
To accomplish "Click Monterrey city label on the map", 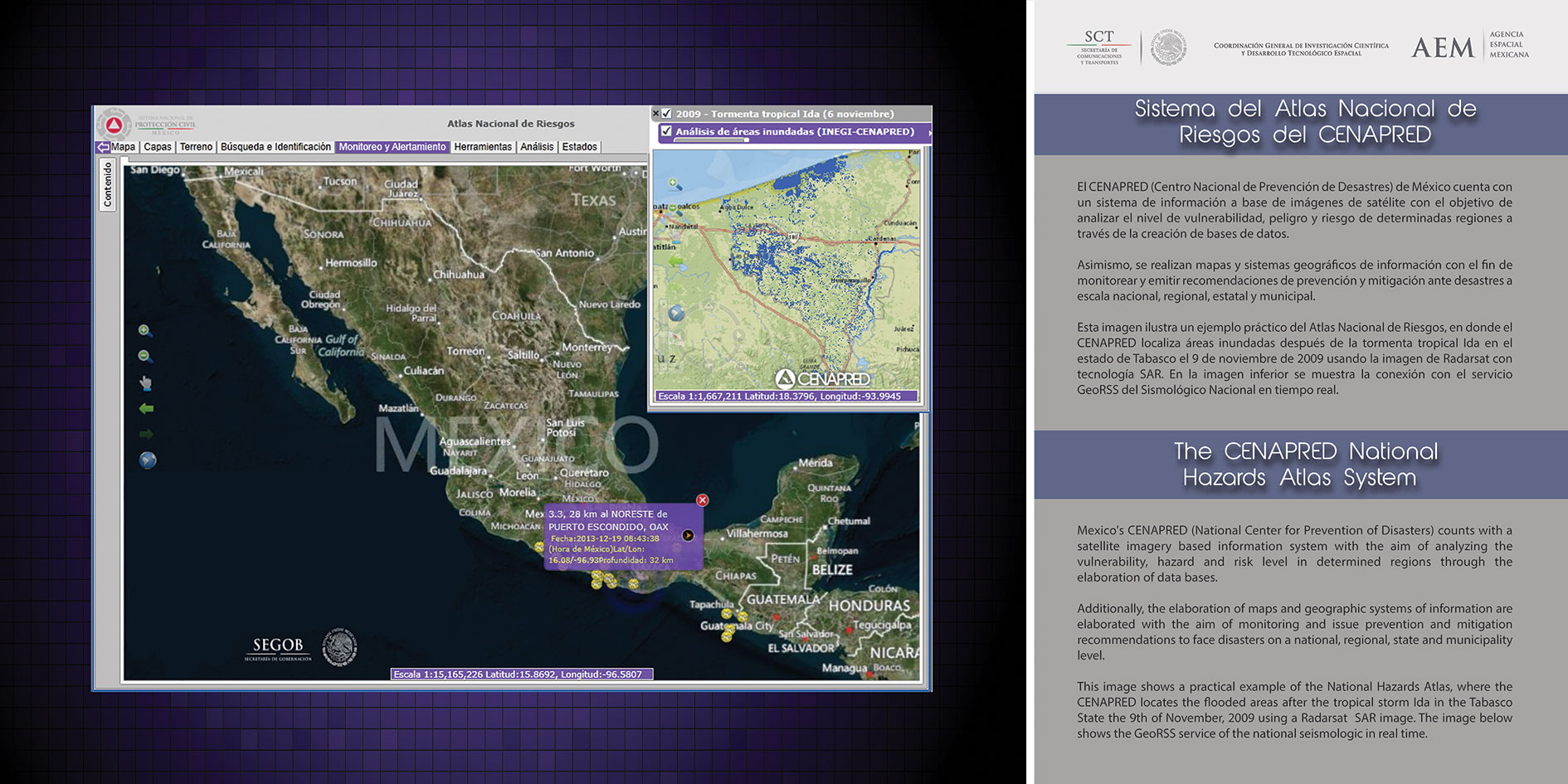I will [x=587, y=347].
